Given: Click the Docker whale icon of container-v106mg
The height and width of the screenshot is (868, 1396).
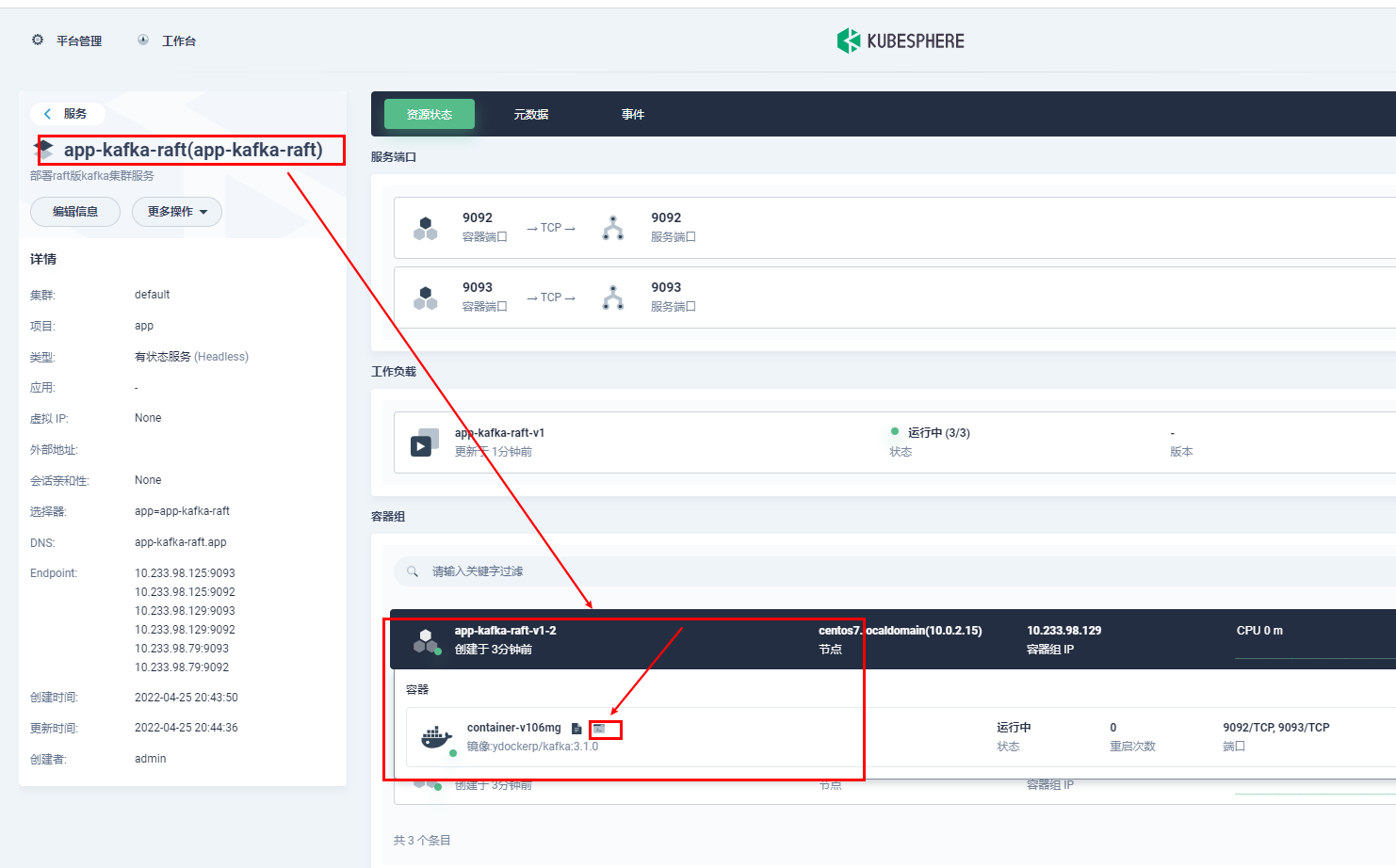Looking at the screenshot, I should (435, 737).
